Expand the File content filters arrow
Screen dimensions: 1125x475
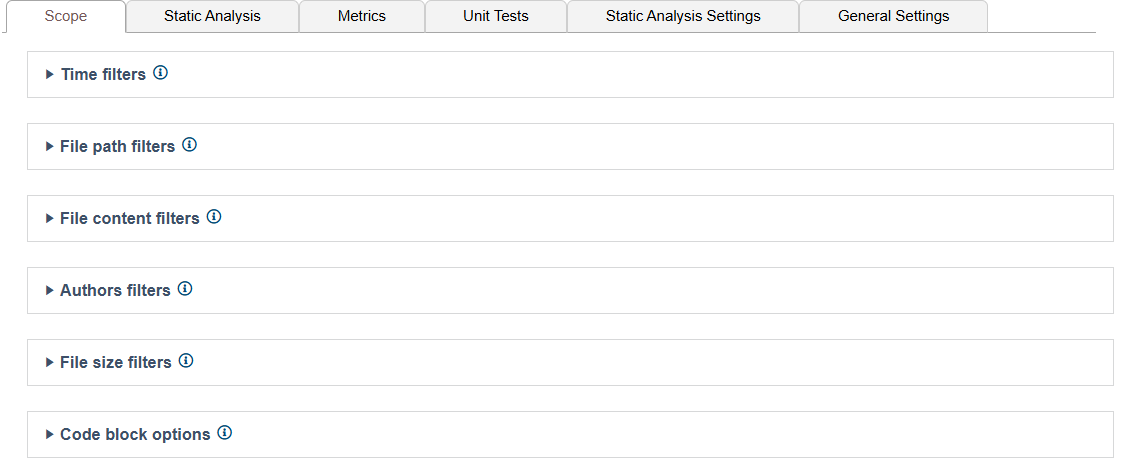click(x=50, y=218)
